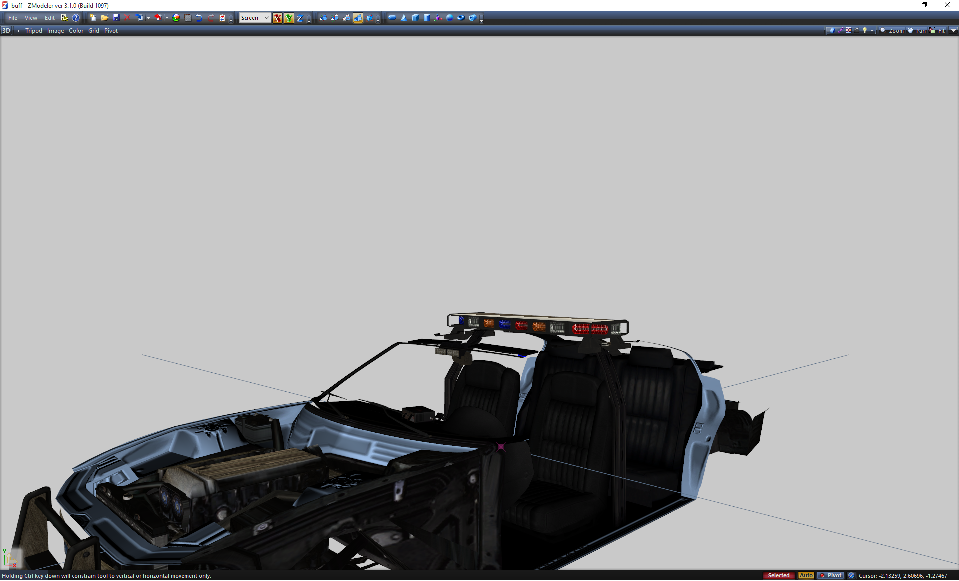
Task: Open the File menu
Action: tap(13, 18)
